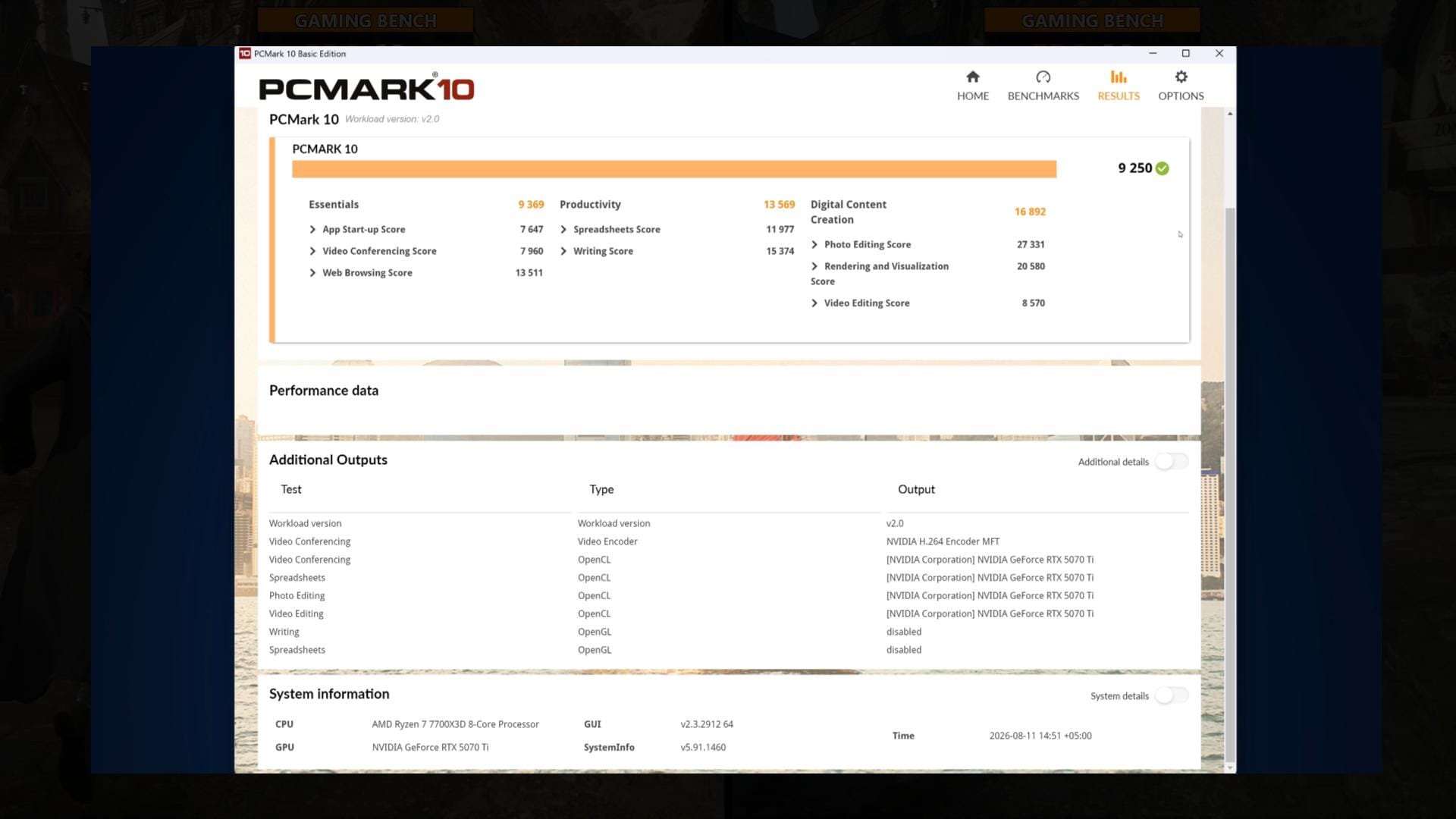Click the Video Editing test row
Viewport: 1456px width, 819px height.
click(296, 614)
